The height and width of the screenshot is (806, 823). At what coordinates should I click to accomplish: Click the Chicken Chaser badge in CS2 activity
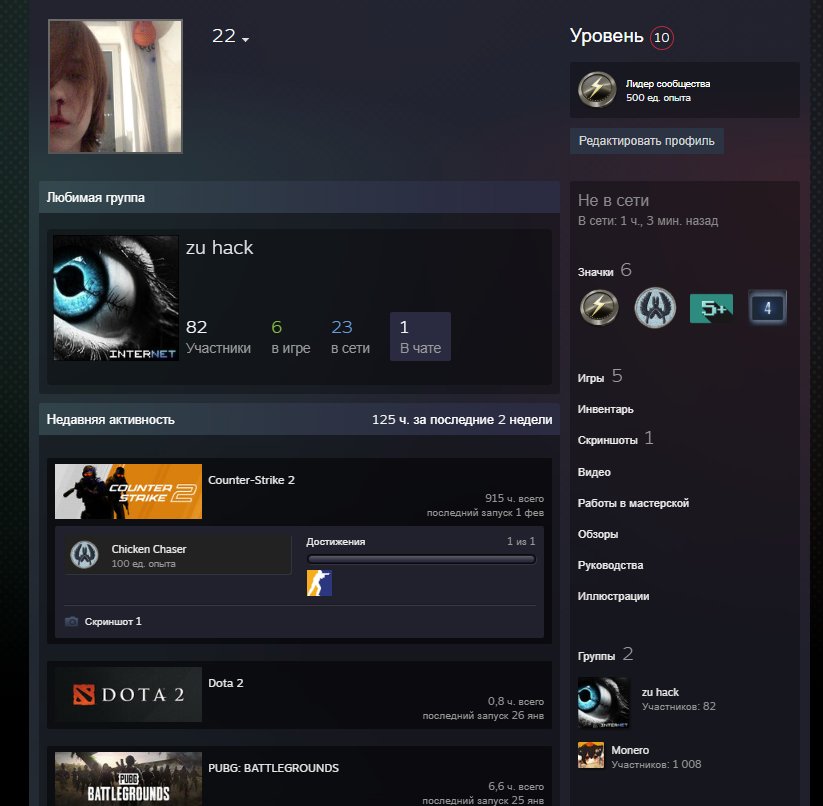click(x=84, y=555)
